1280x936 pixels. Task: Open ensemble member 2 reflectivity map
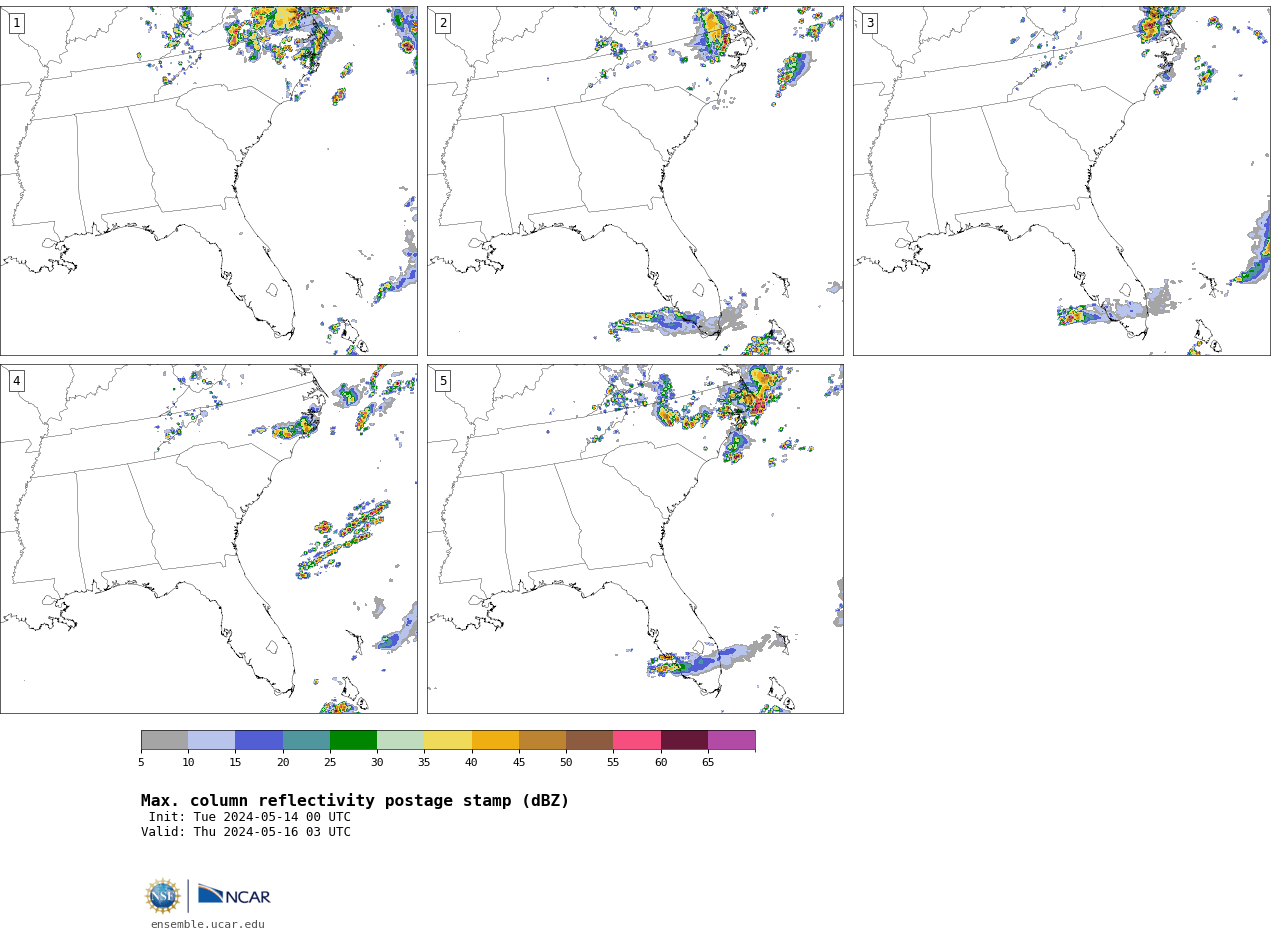(x=635, y=181)
